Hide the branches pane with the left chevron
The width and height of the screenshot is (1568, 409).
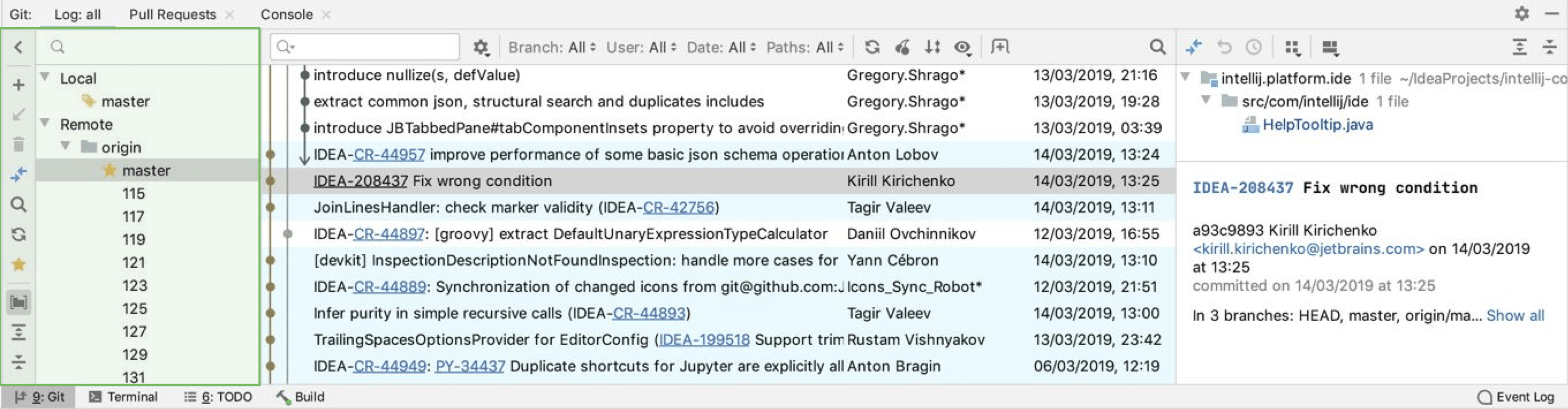18,47
